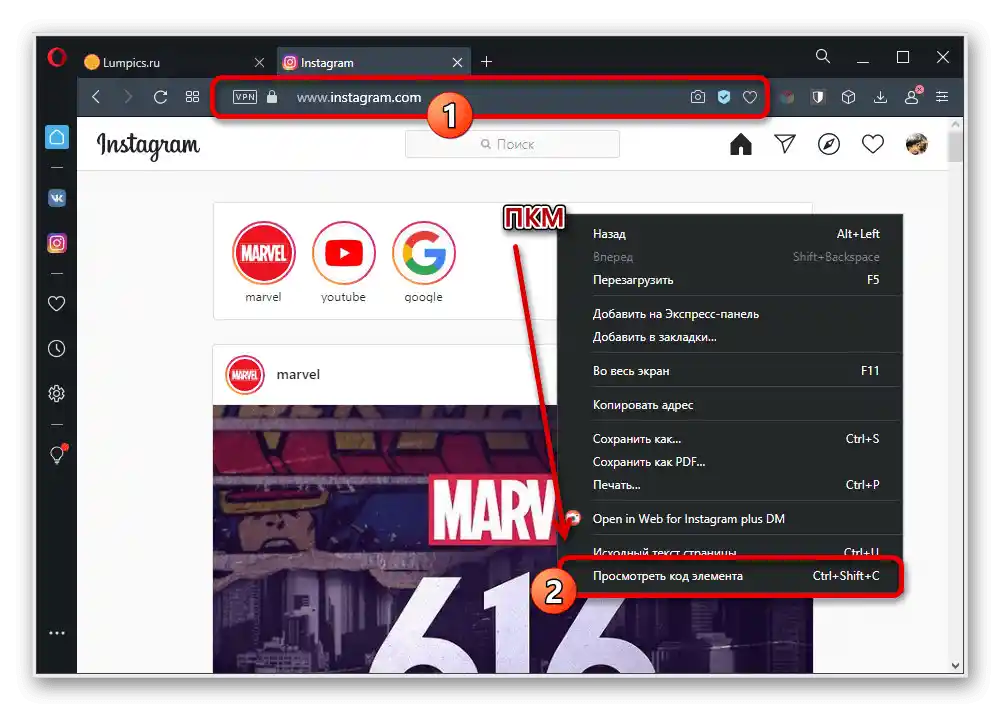Open the Opera main menu logo
This screenshot has height=710, width=1000.
57,57
